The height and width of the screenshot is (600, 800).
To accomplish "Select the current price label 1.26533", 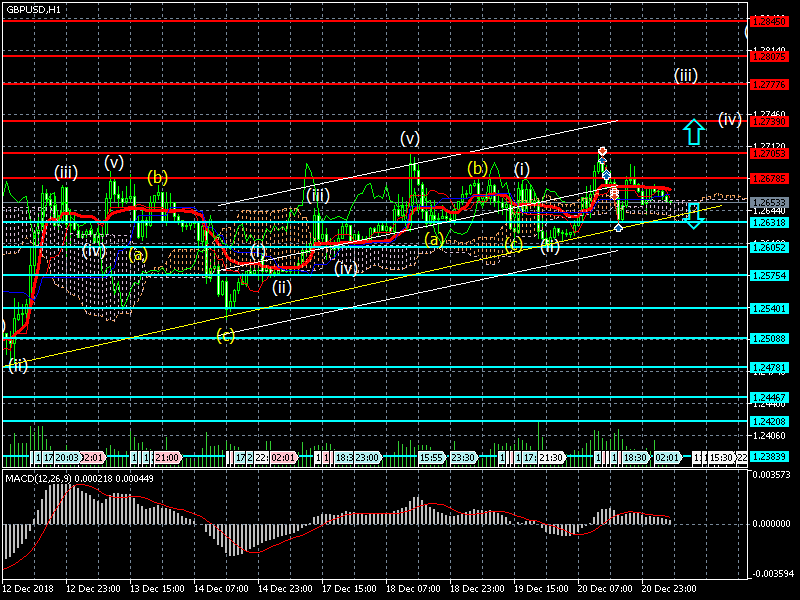I will (x=769, y=203).
